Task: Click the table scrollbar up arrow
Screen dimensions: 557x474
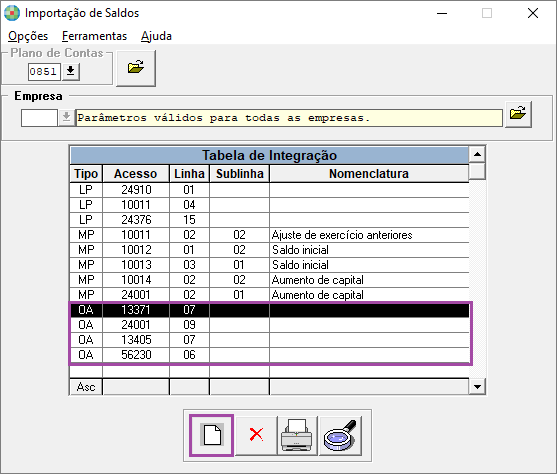Action: coord(477,154)
